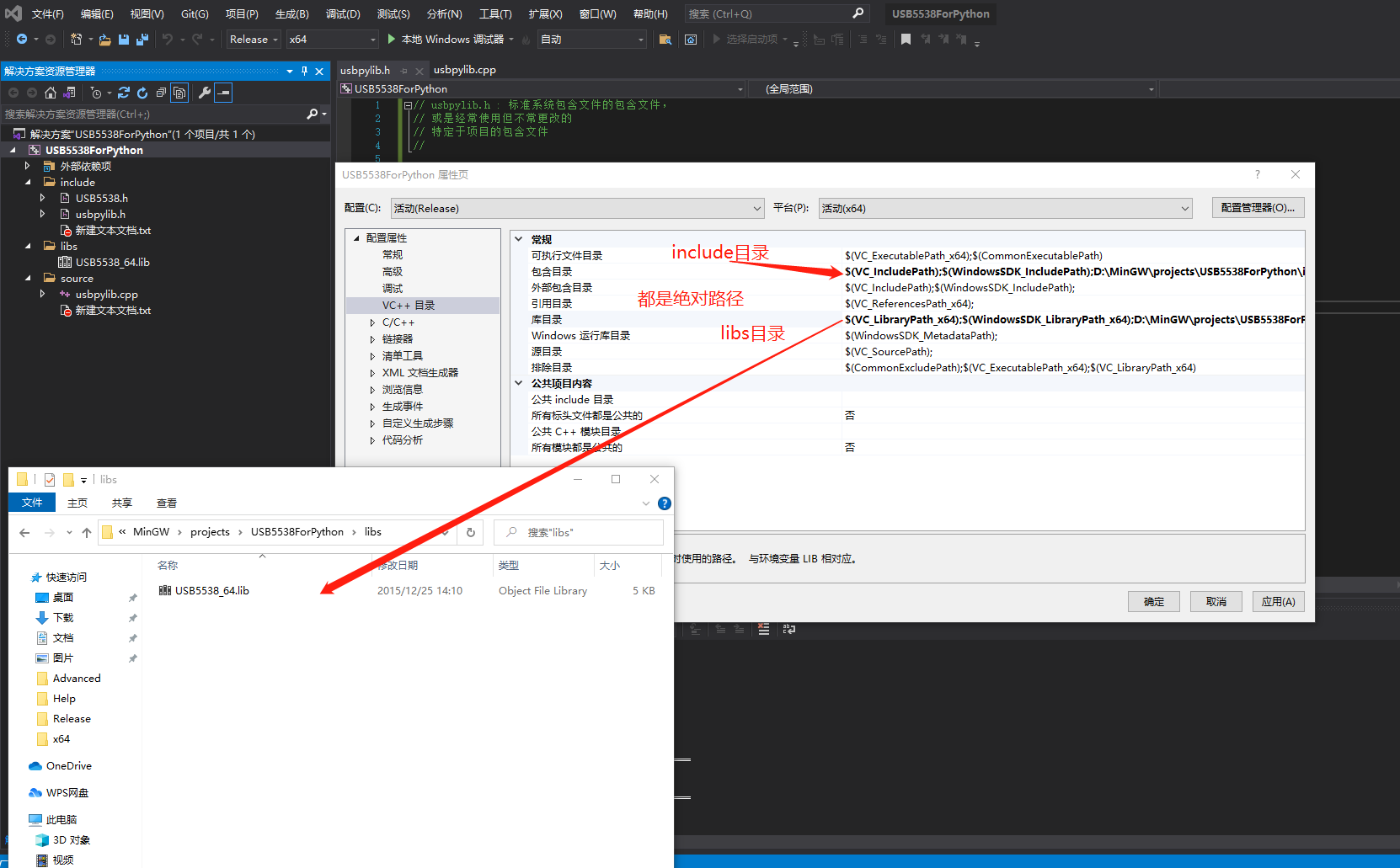This screenshot has height=868, width=1400.
Task: Toggle bookmark icon in the editor toolbar
Action: click(x=906, y=40)
